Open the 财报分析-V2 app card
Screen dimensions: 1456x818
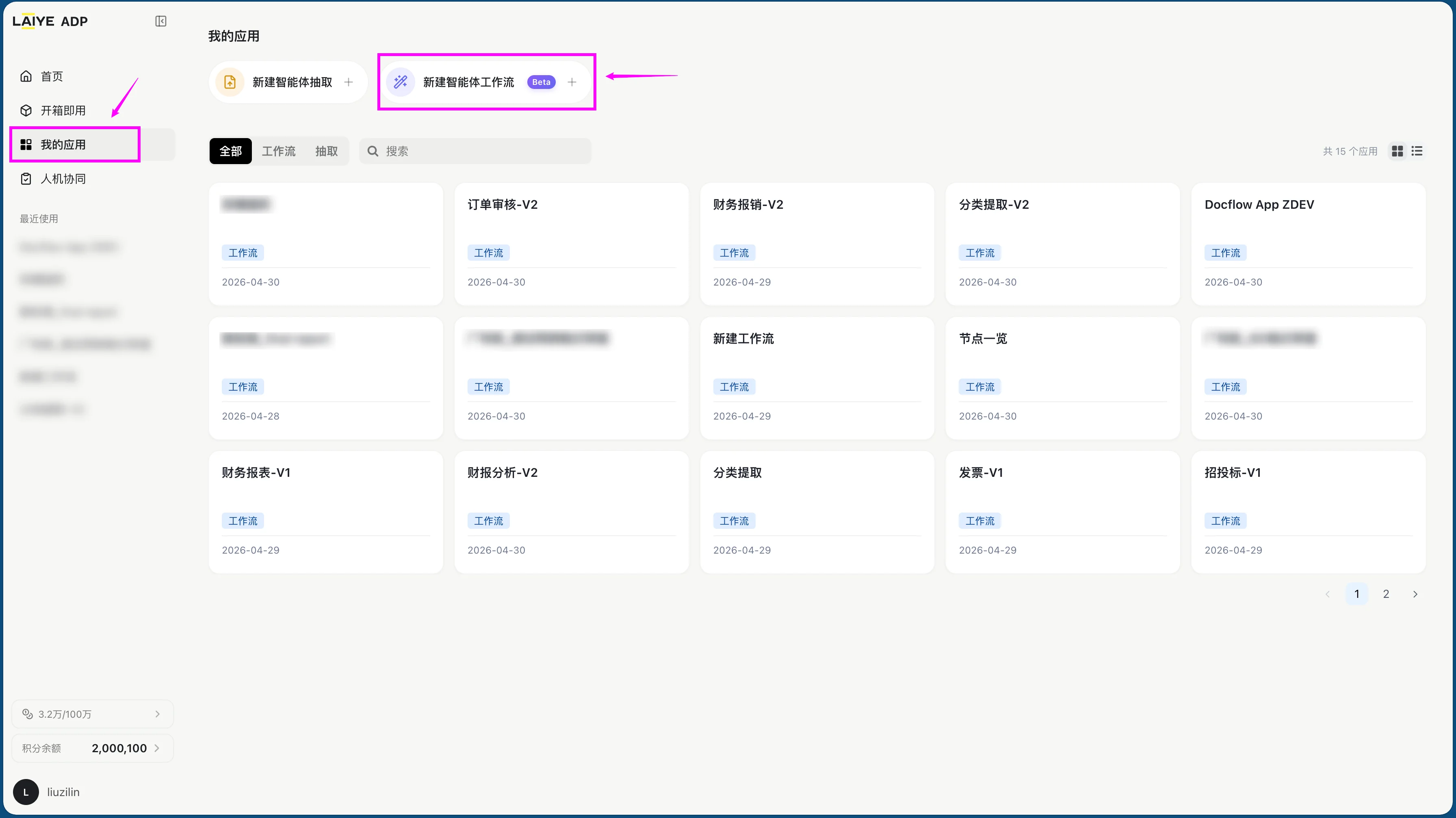coord(572,512)
